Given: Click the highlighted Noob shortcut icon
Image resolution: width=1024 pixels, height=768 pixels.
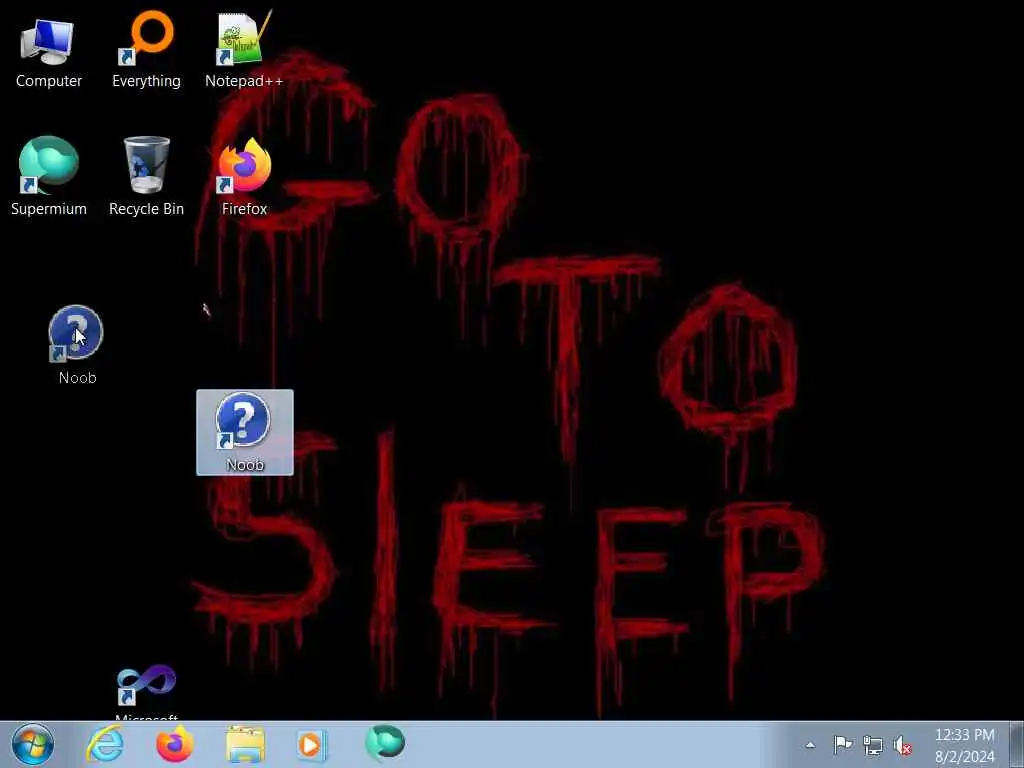Looking at the screenshot, I should [x=244, y=432].
